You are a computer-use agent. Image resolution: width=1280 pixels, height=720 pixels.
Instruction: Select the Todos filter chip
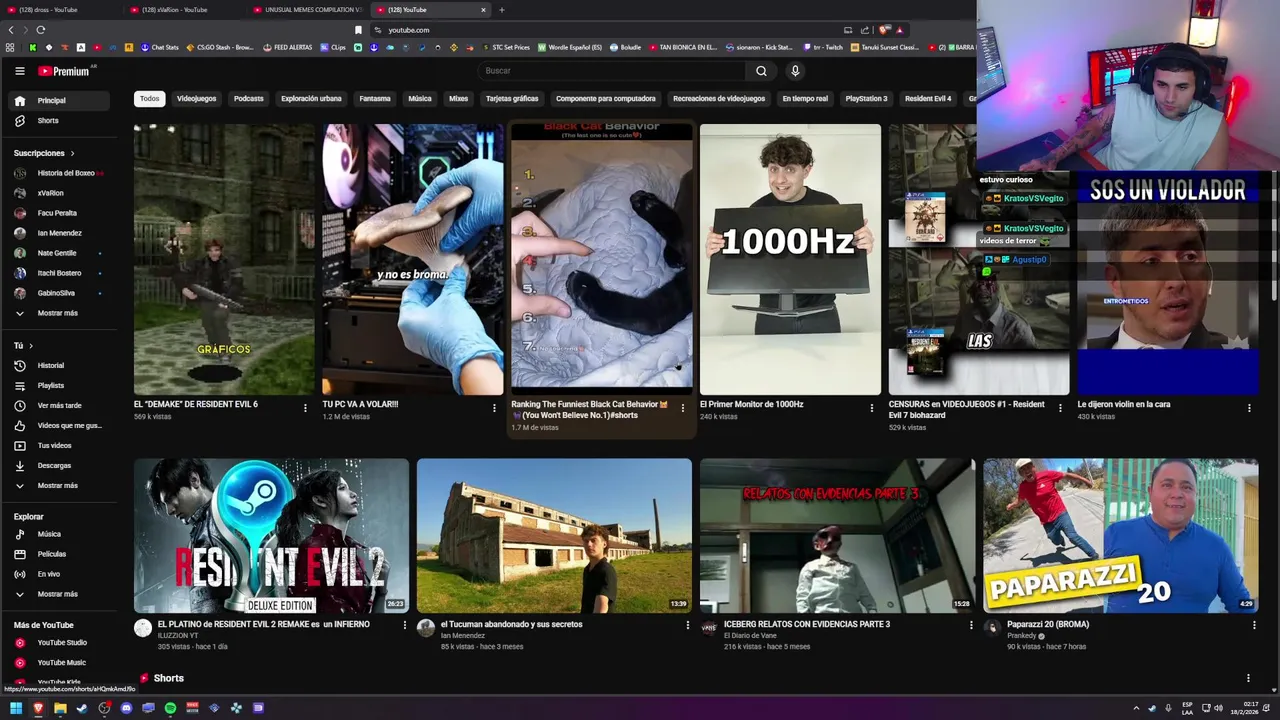149,99
